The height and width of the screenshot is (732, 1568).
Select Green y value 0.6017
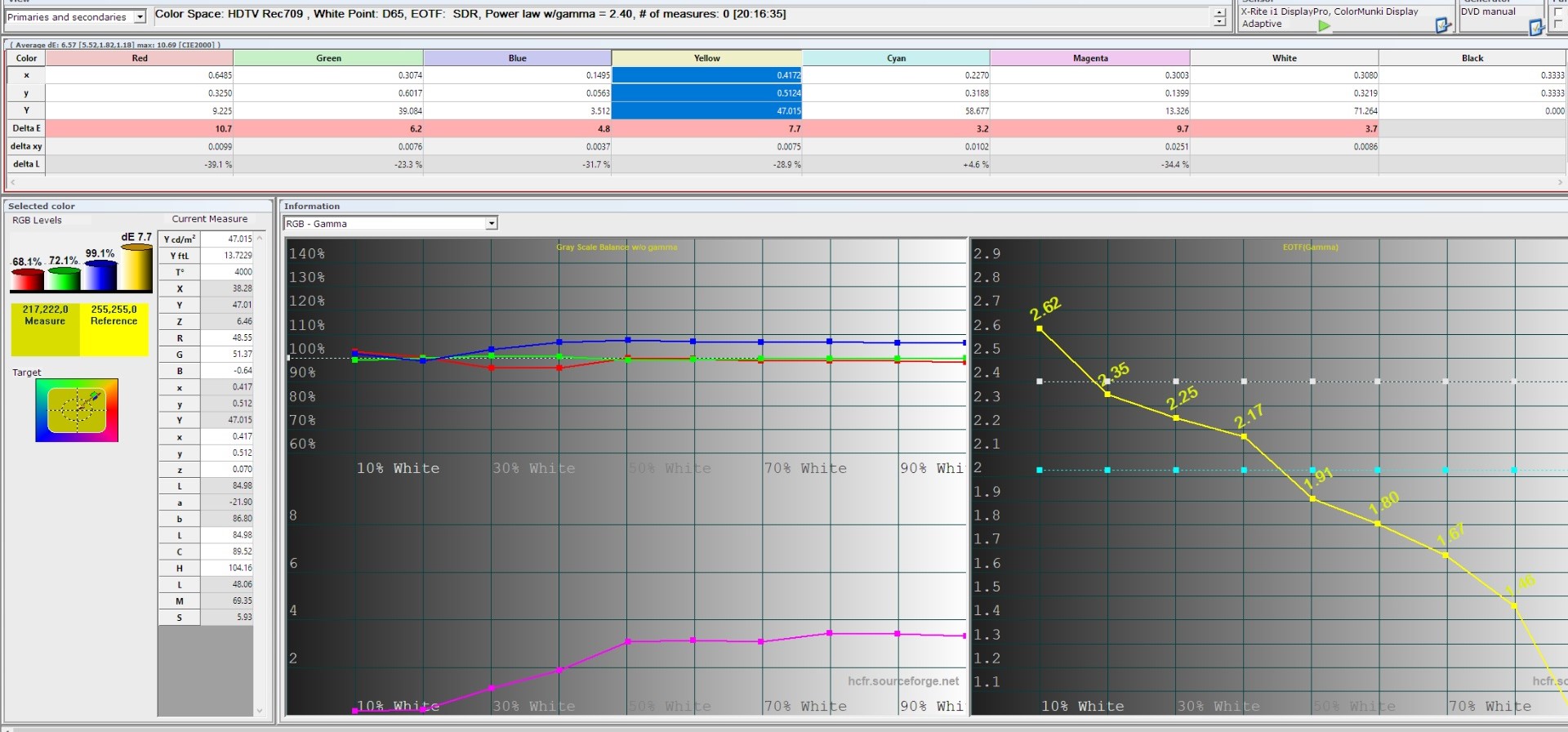click(328, 93)
